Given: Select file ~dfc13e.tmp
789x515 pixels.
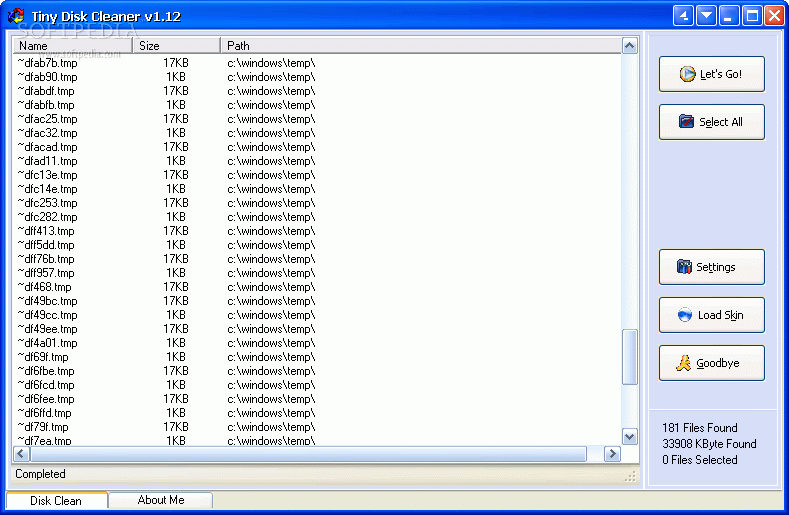Looking at the screenshot, I should 48,175.
